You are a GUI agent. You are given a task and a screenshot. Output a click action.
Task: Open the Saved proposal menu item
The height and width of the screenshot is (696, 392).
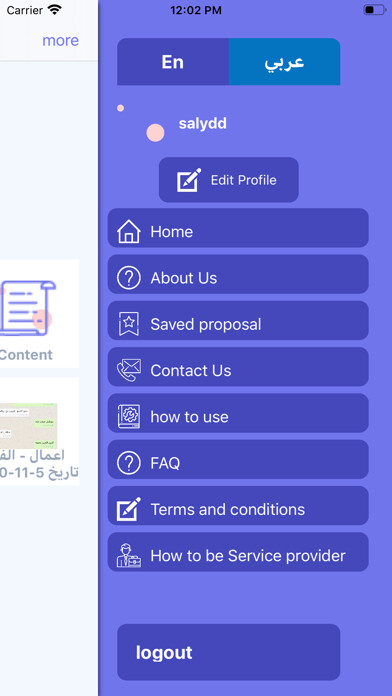238,324
